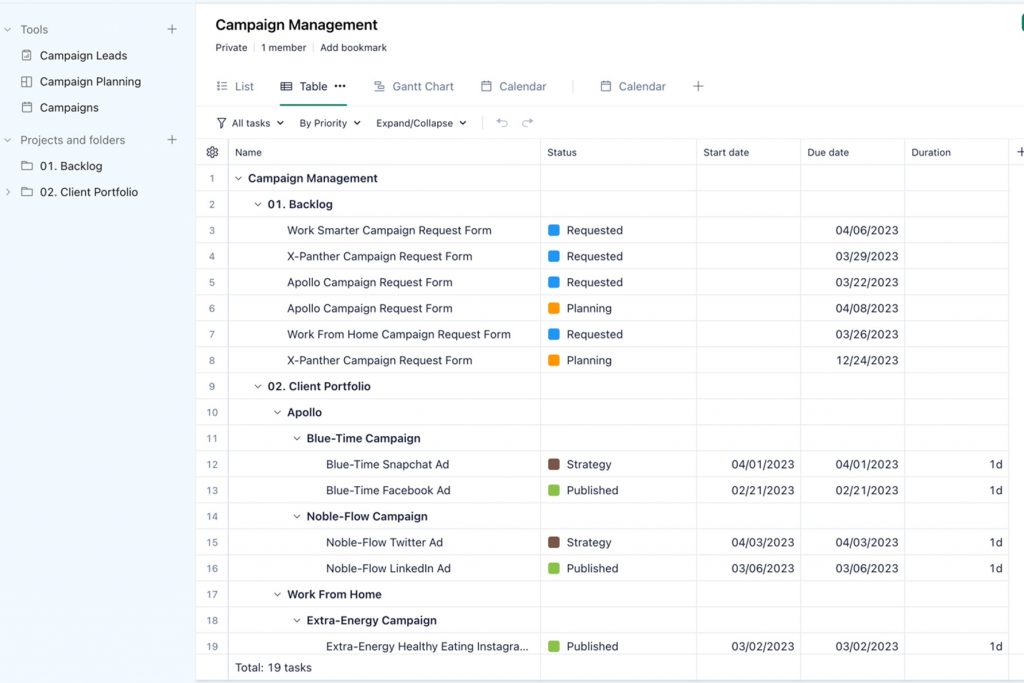Expand 02. Client Portfolio in sidebar
The width and height of the screenshot is (1024, 683).
click(9, 192)
